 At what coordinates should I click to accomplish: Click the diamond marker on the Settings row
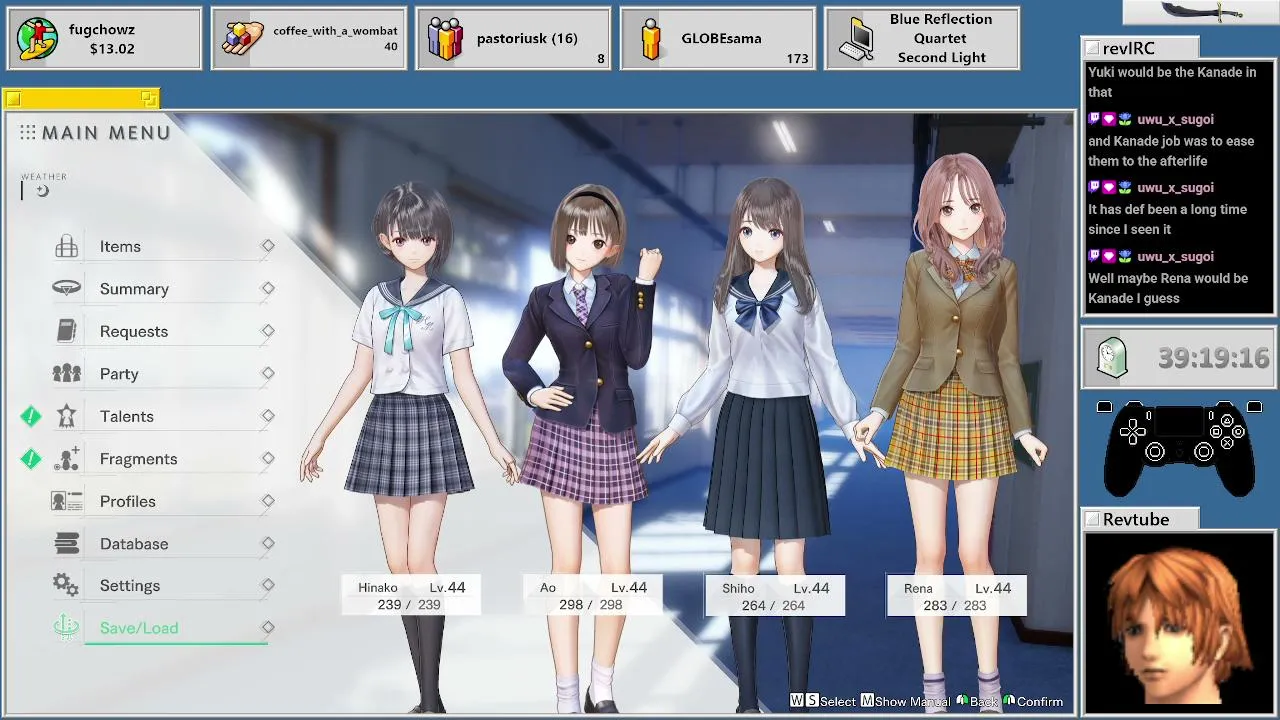point(268,585)
